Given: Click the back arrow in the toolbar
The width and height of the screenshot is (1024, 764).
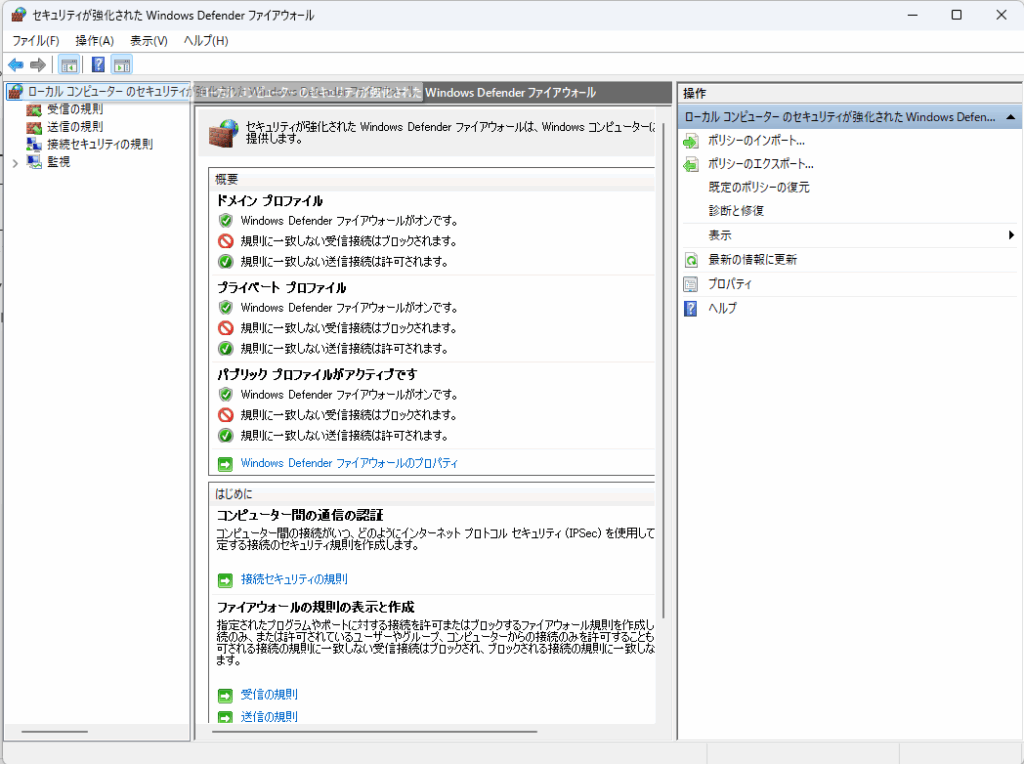Looking at the screenshot, I should click(16, 65).
